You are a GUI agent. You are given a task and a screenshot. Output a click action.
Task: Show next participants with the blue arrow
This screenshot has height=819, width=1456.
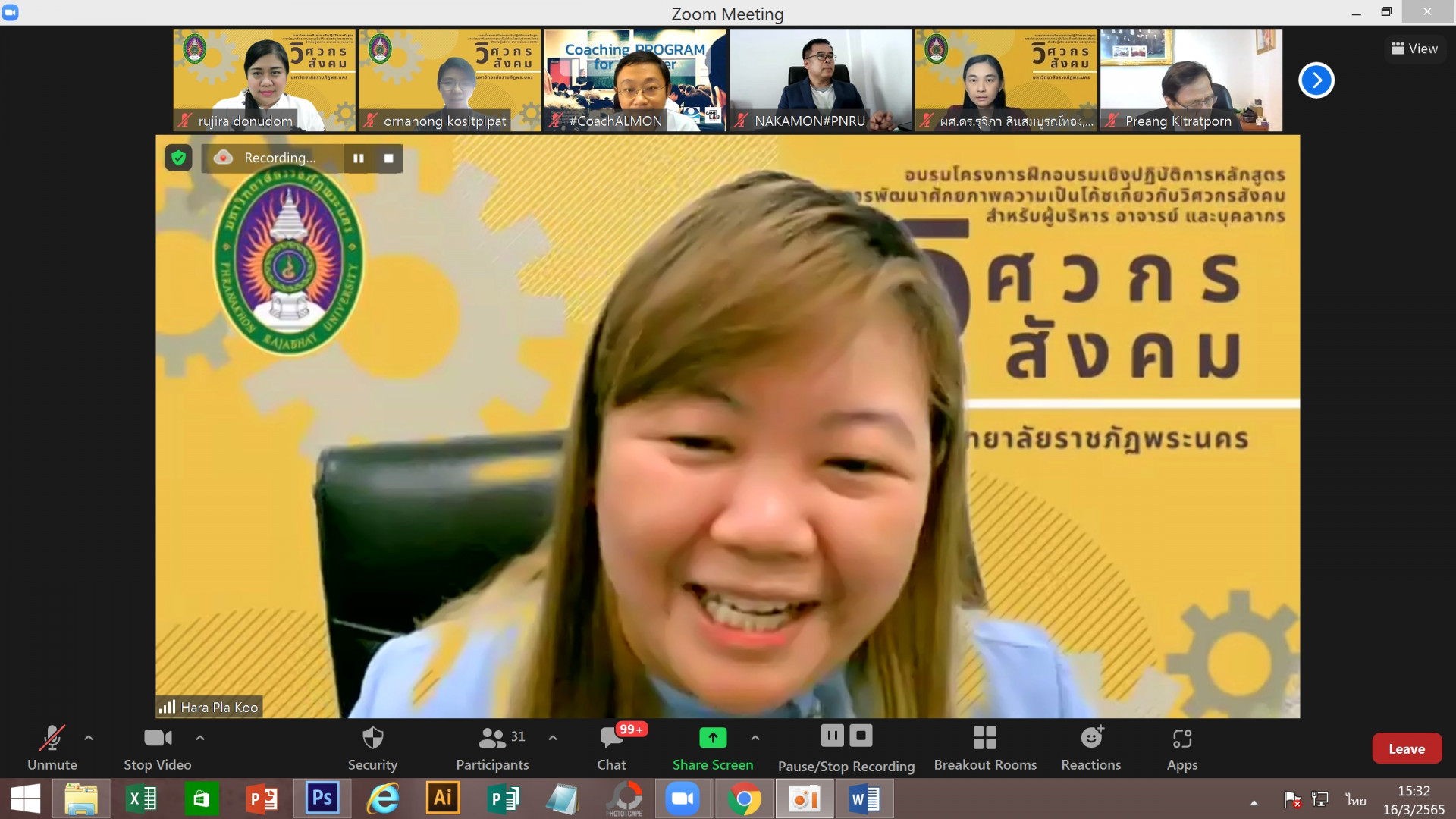(x=1316, y=80)
